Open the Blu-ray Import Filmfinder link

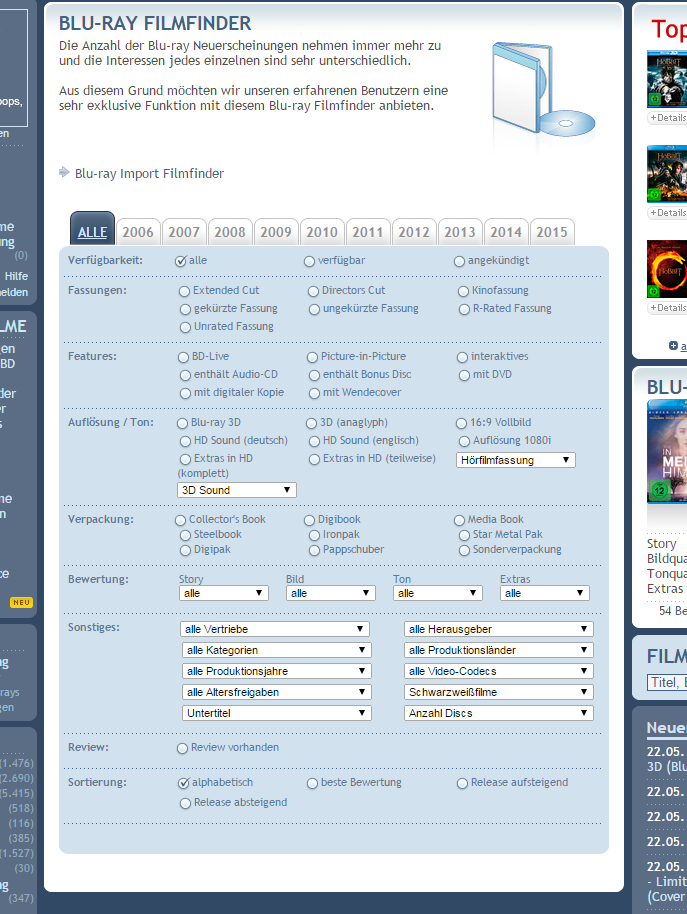point(149,173)
